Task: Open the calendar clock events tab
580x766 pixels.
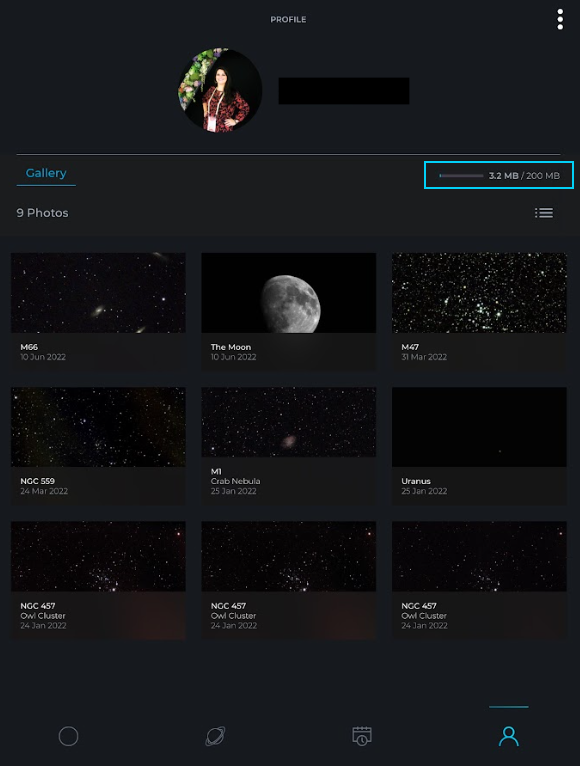Action: pyautogui.click(x=362, y=736)
